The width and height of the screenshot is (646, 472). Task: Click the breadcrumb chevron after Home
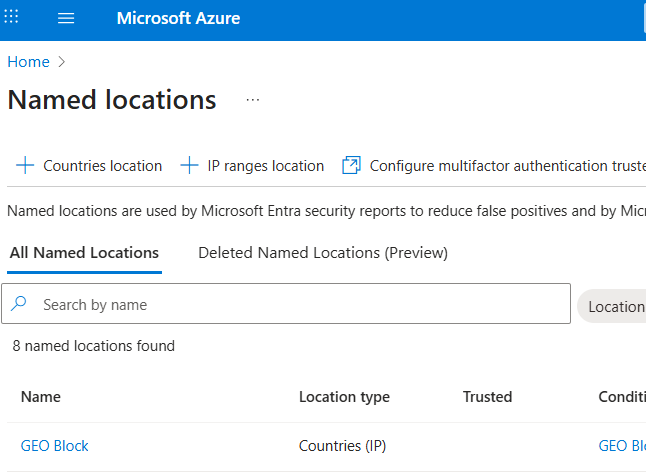(62, 62)
